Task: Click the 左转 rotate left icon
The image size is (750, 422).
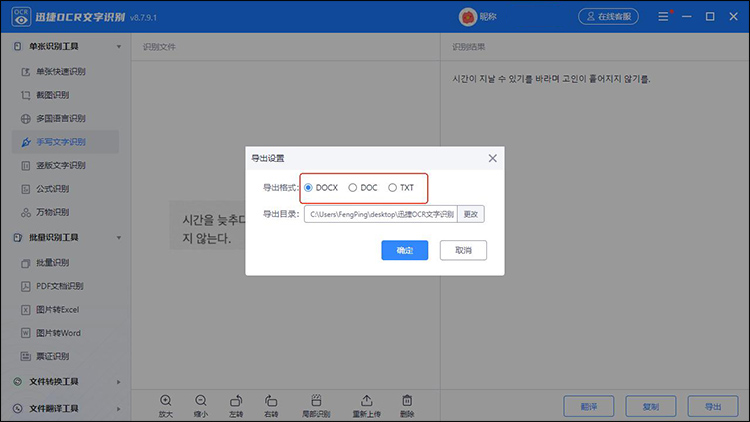Action: (236, 401)
